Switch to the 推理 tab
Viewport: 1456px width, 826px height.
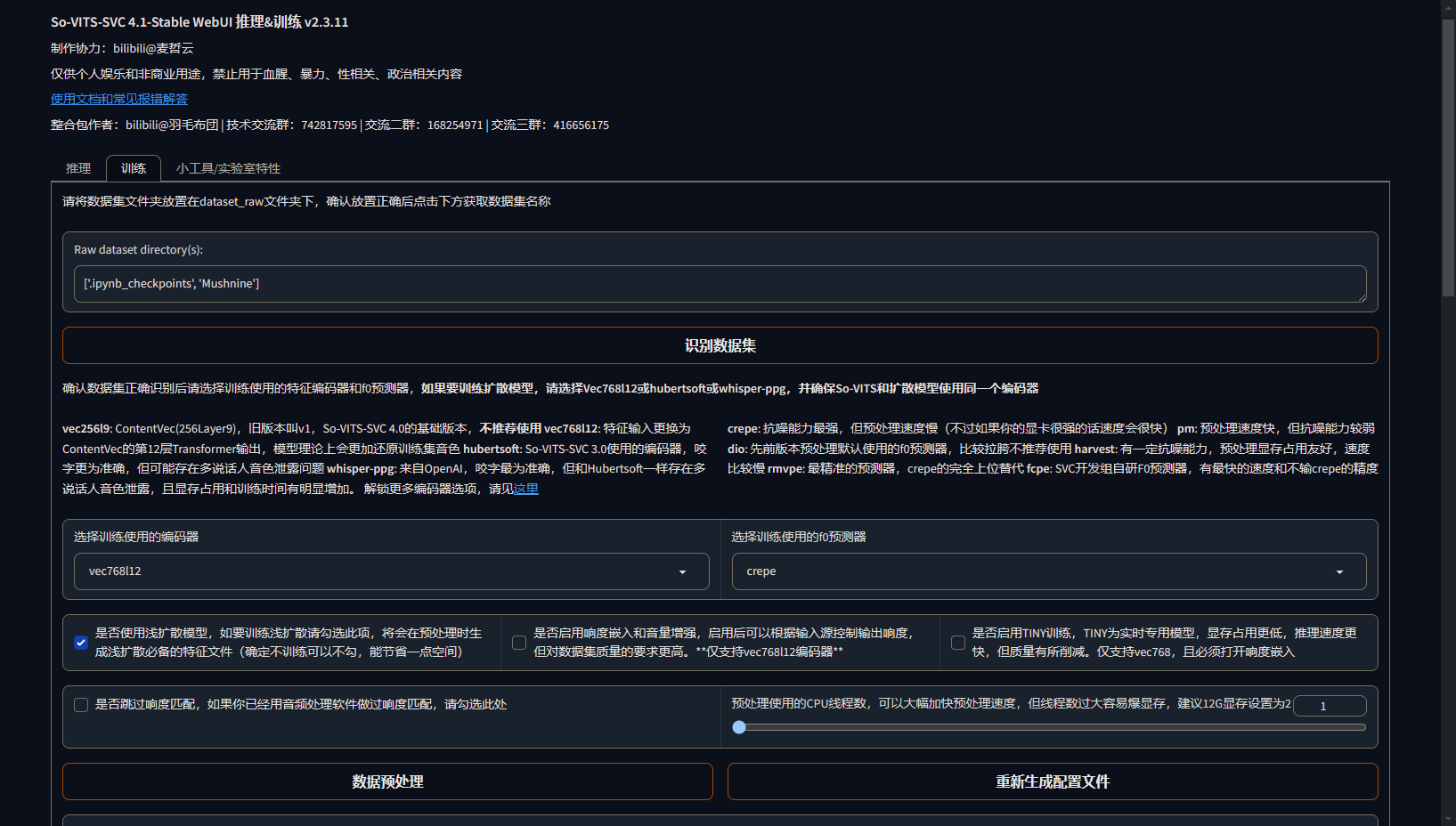pos(78,168)
